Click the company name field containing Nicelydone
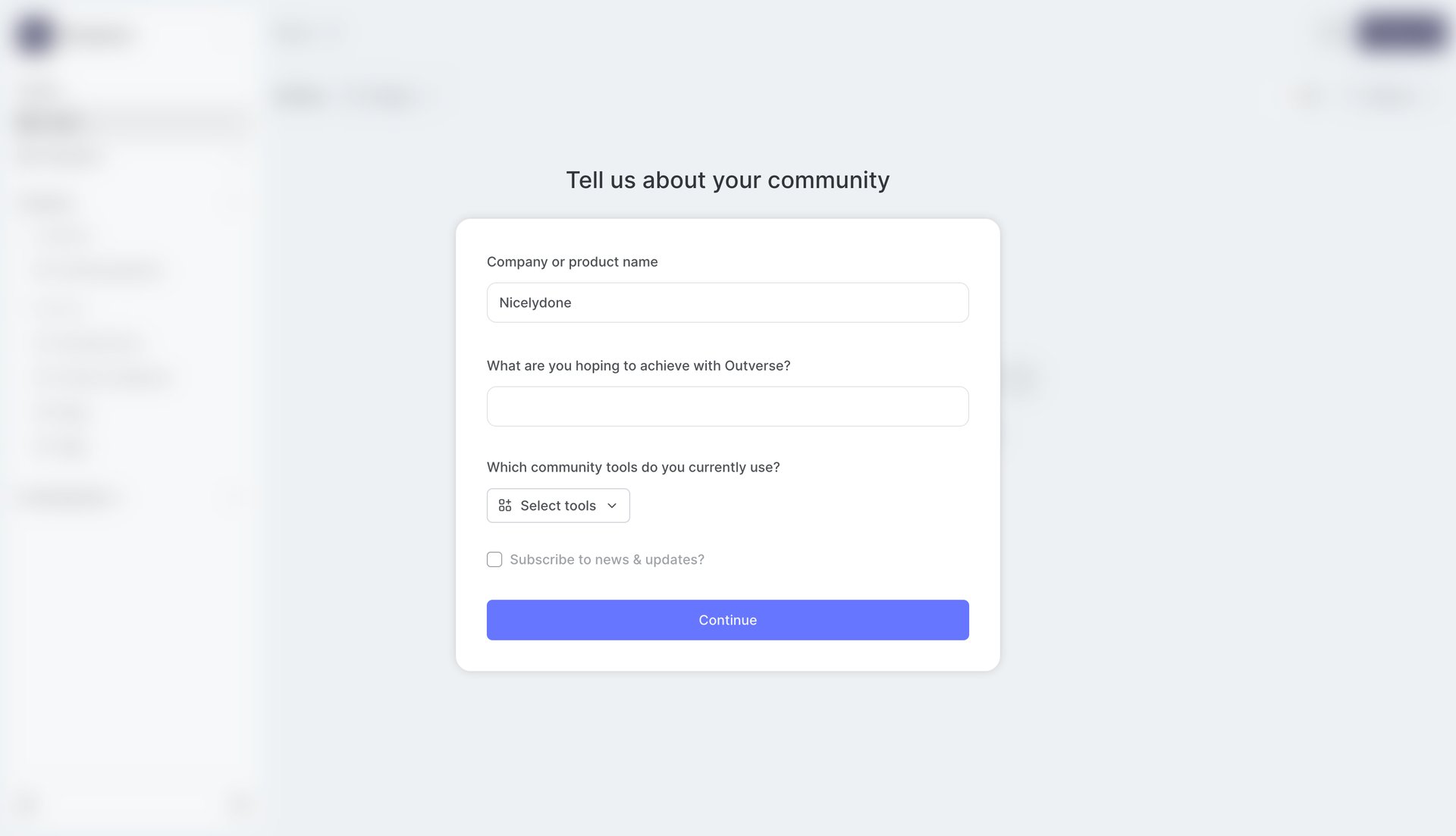The width and height of the screenshot is (1456, 836). pyautogui.click(x=727, y=302)
